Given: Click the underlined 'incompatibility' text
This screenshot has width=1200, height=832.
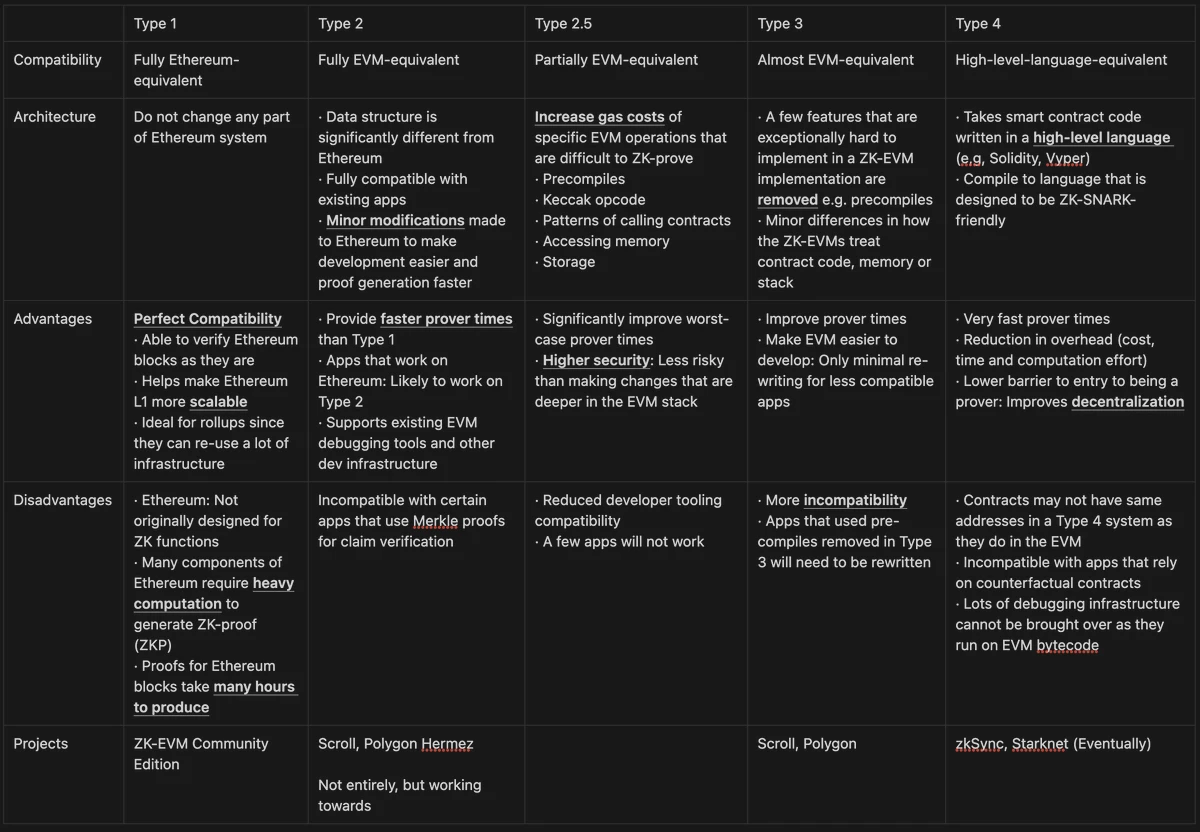Looking at the screenshot, I should [855, 500].
